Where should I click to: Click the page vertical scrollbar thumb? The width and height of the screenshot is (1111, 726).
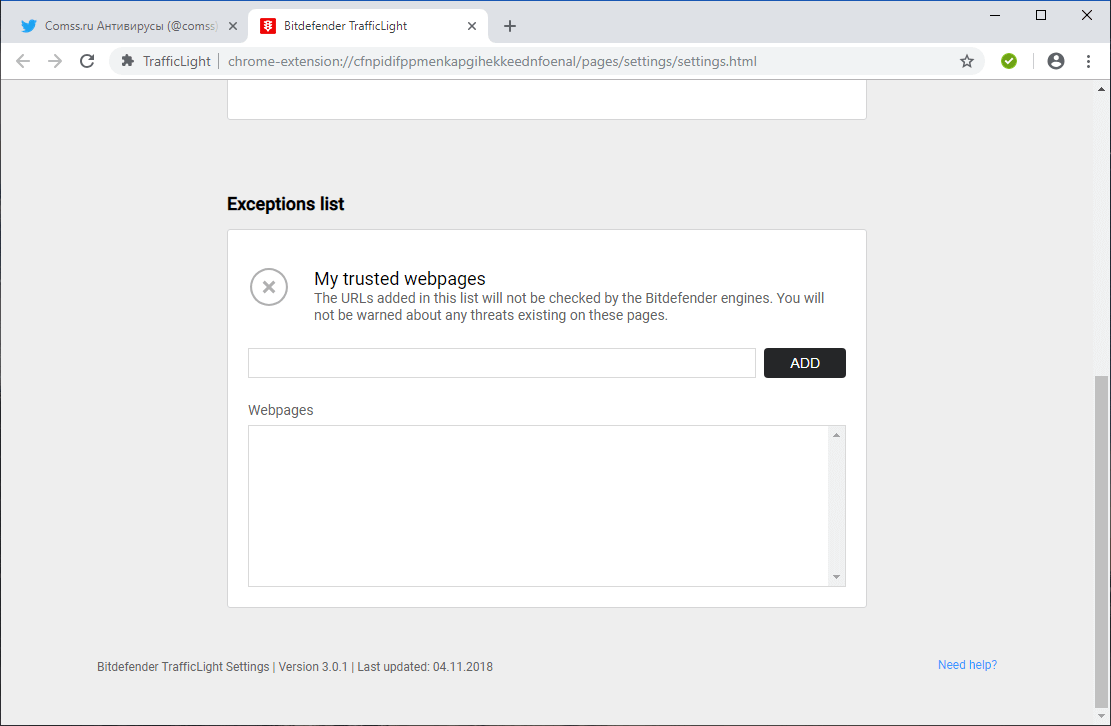tap(1101, 540)
